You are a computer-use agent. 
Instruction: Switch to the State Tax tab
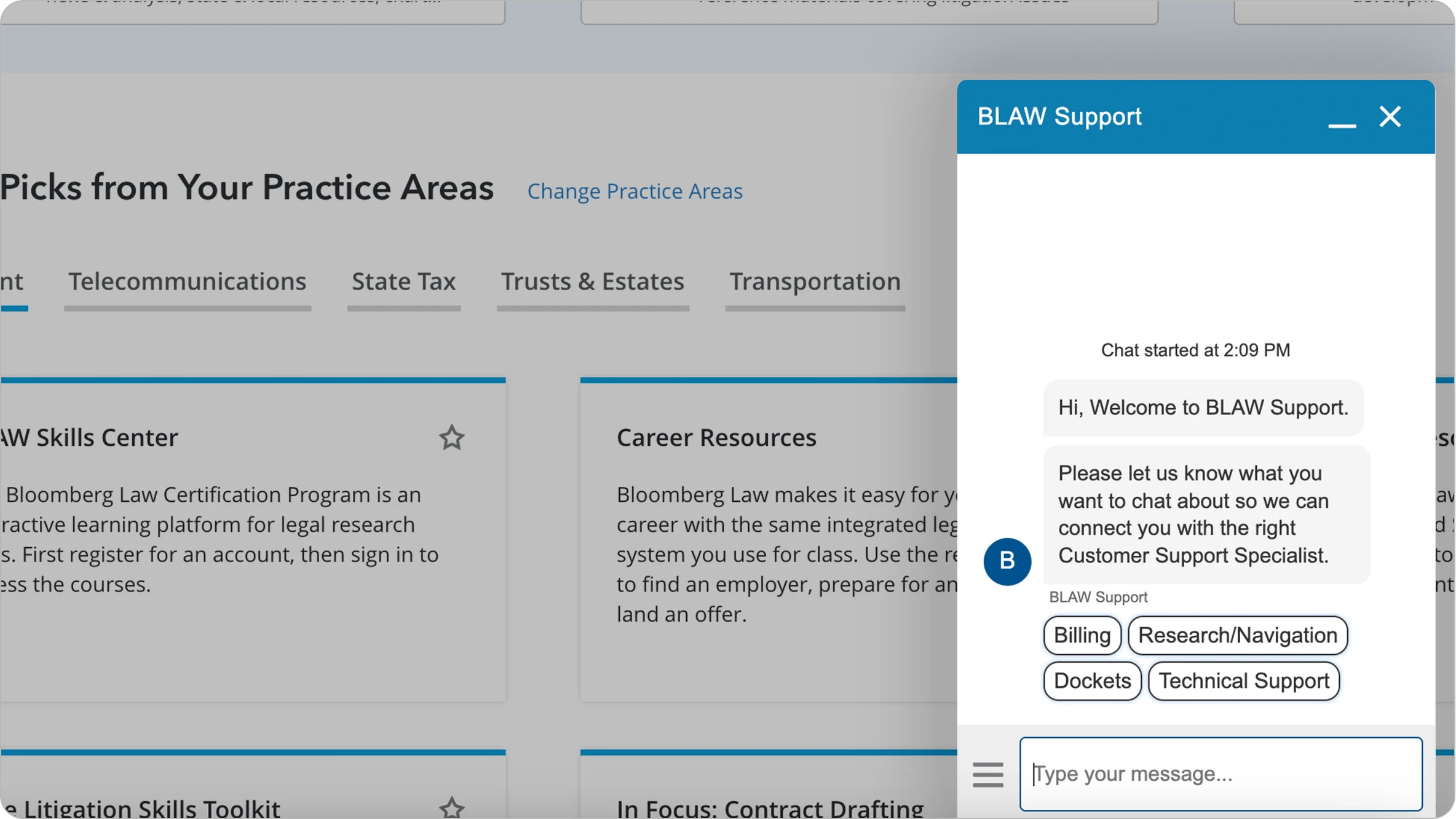(403, 282)
